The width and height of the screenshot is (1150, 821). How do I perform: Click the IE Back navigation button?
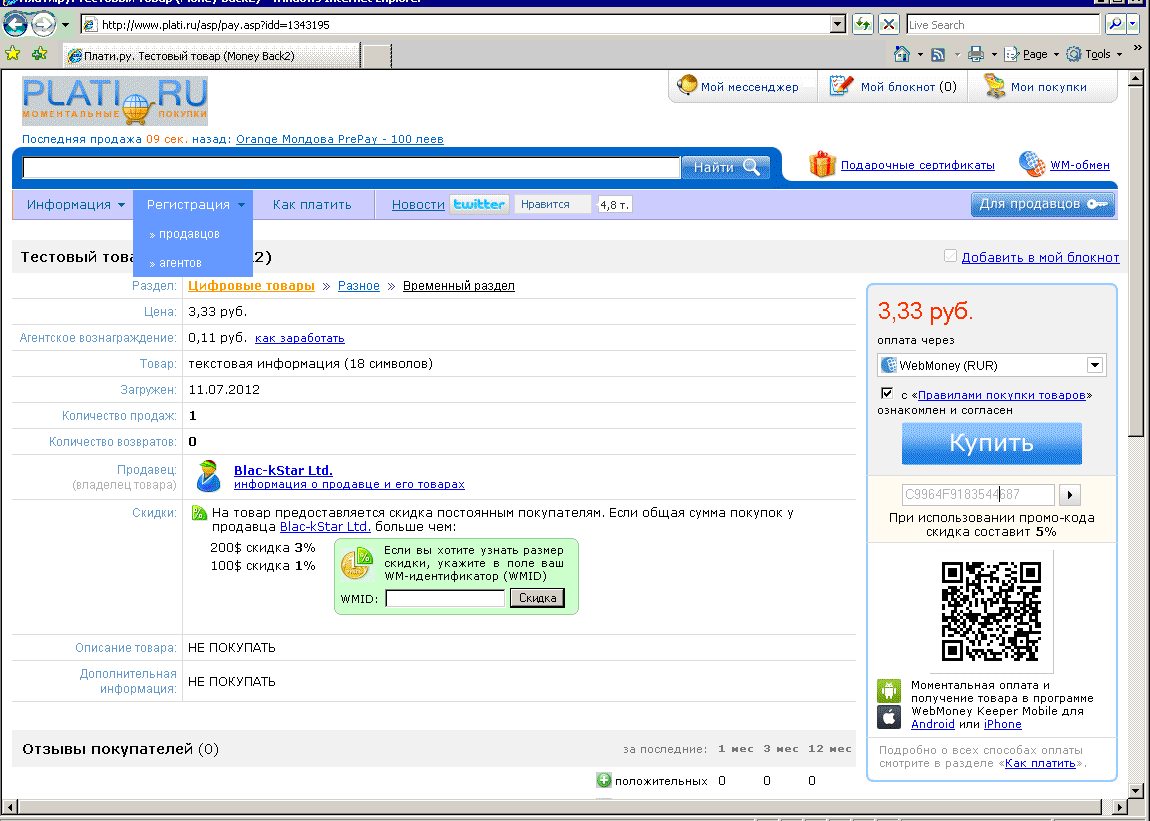tap(15, 24)
